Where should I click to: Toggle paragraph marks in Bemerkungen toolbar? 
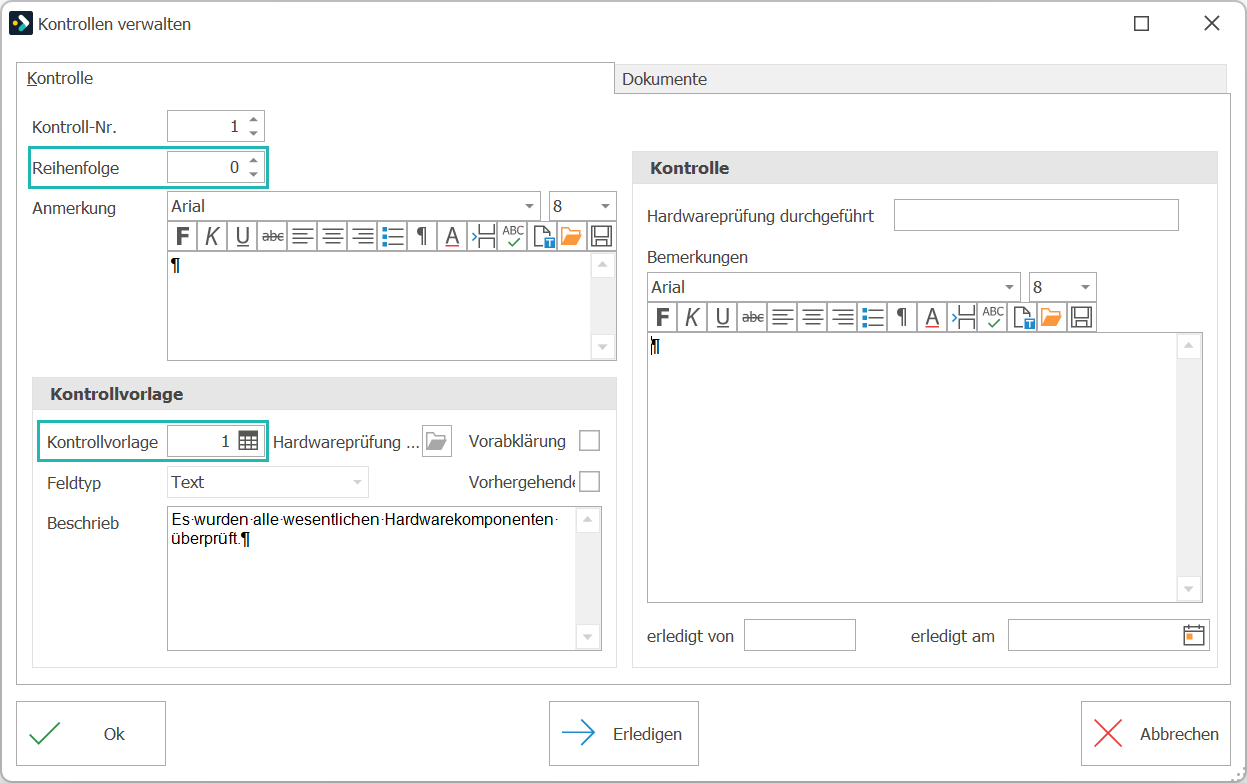(x=902, y=317)
